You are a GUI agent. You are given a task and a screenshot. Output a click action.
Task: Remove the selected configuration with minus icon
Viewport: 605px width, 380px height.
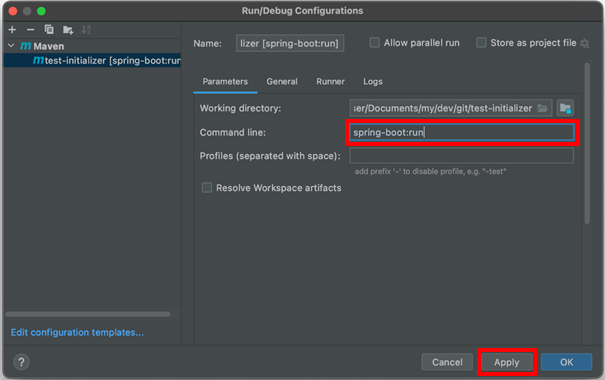(30, 30)
